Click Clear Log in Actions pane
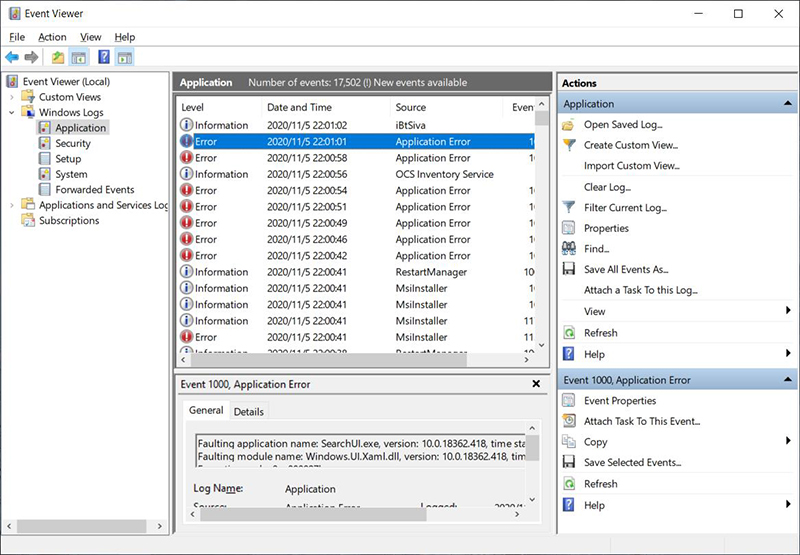This screenshot has width=800, height=555. (607, 187)
